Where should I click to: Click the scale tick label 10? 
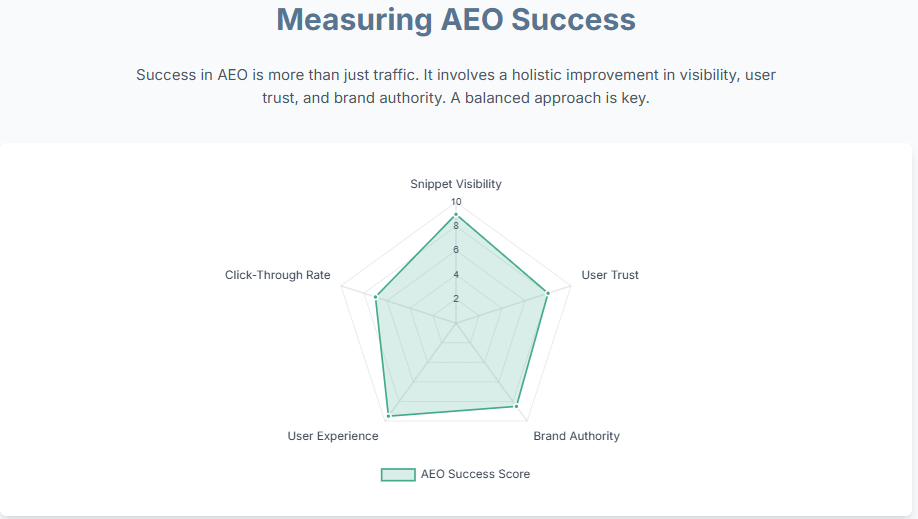456,202
